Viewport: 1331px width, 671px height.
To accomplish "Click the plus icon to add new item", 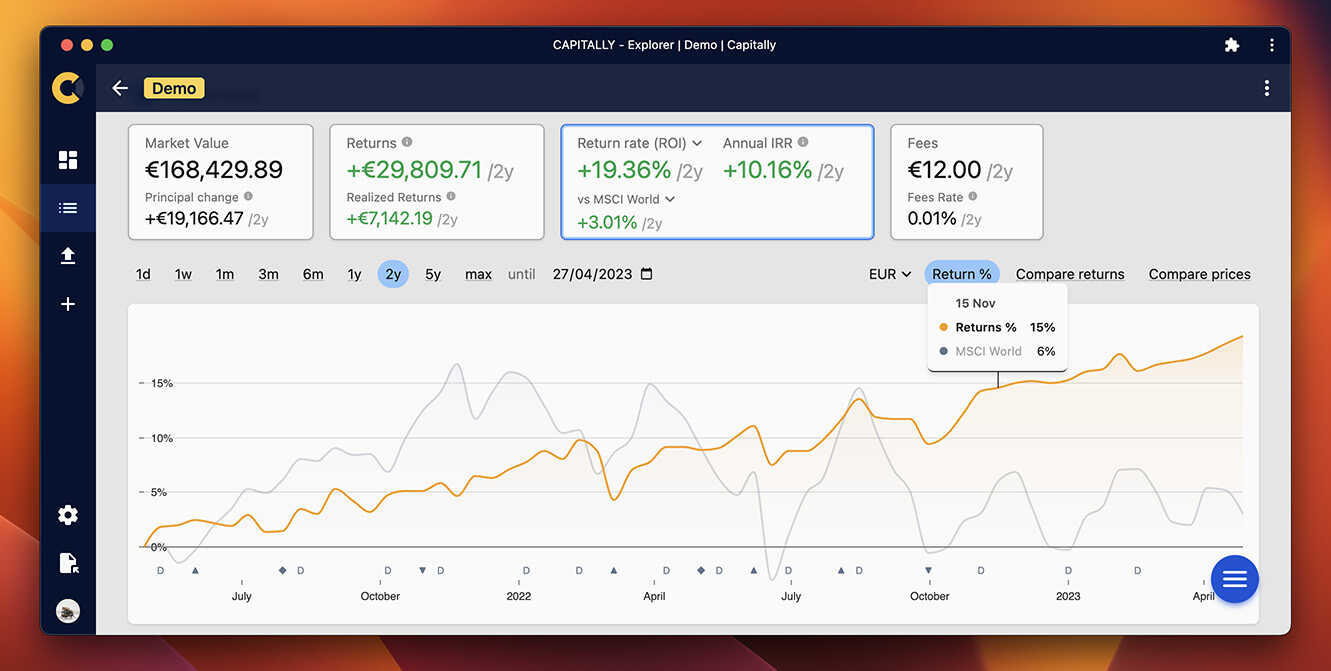I will (67, 303).
